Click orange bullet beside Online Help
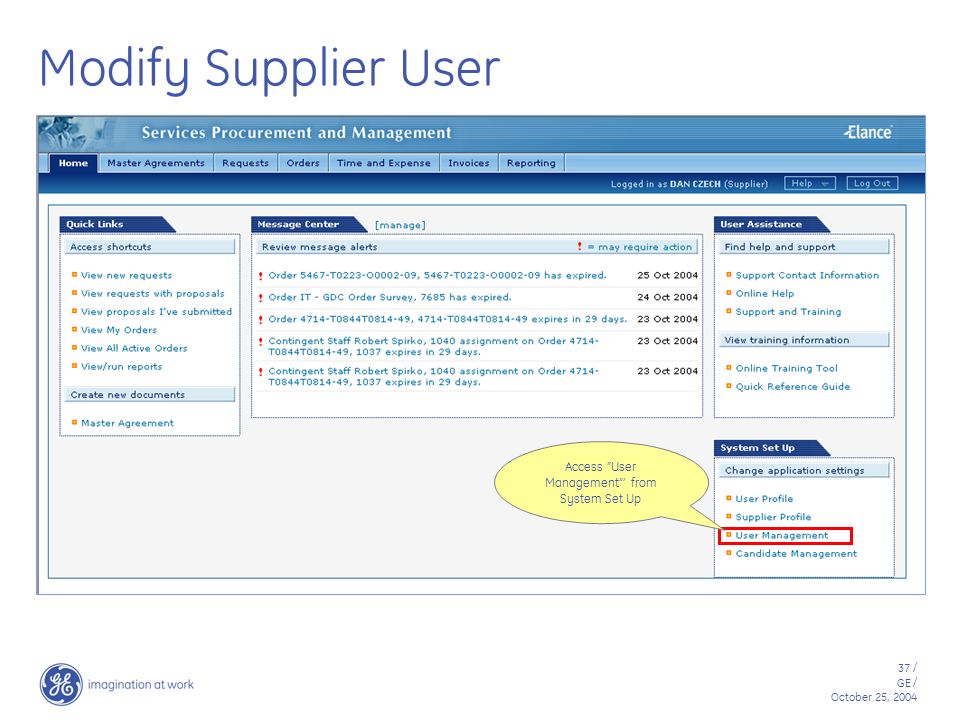The image size is (960, 720). (729, 293)
